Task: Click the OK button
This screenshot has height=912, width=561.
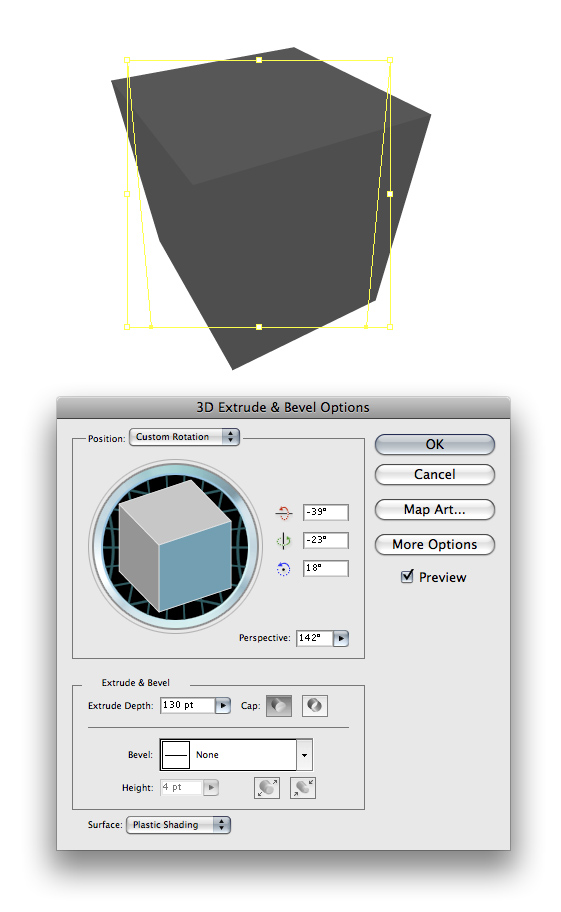Action: 435,444
